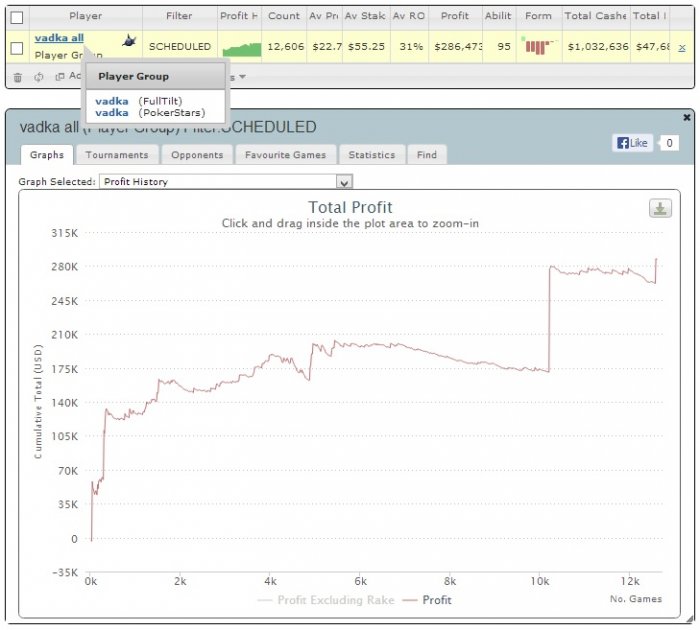
Task: Click the red Form bar chart
Action: pos(538,46)
